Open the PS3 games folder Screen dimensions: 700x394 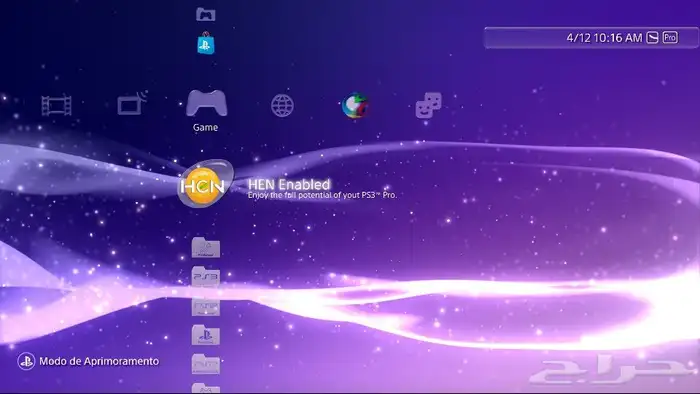206,276
